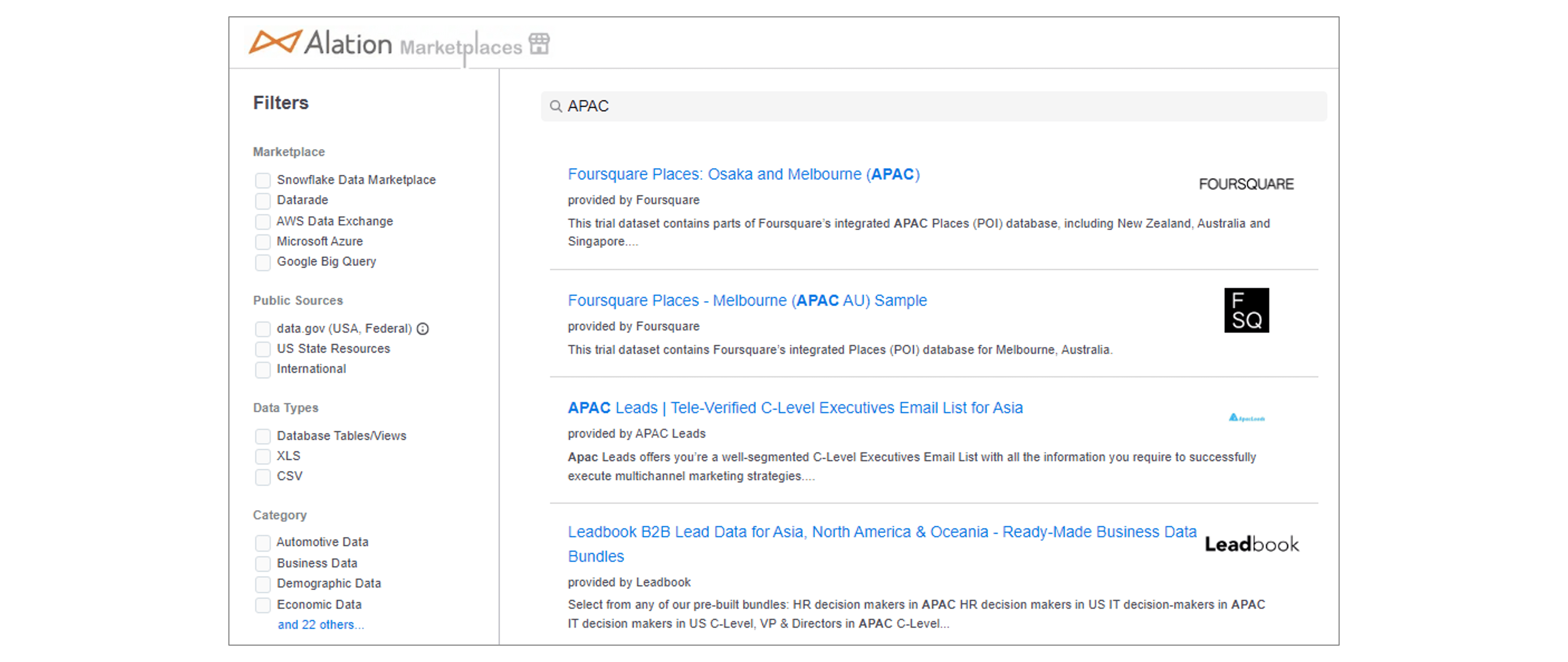Click the Apac Leads logo thumbnail
The height and width of the screenshot is (662, 1568).
pos(1246,418)
